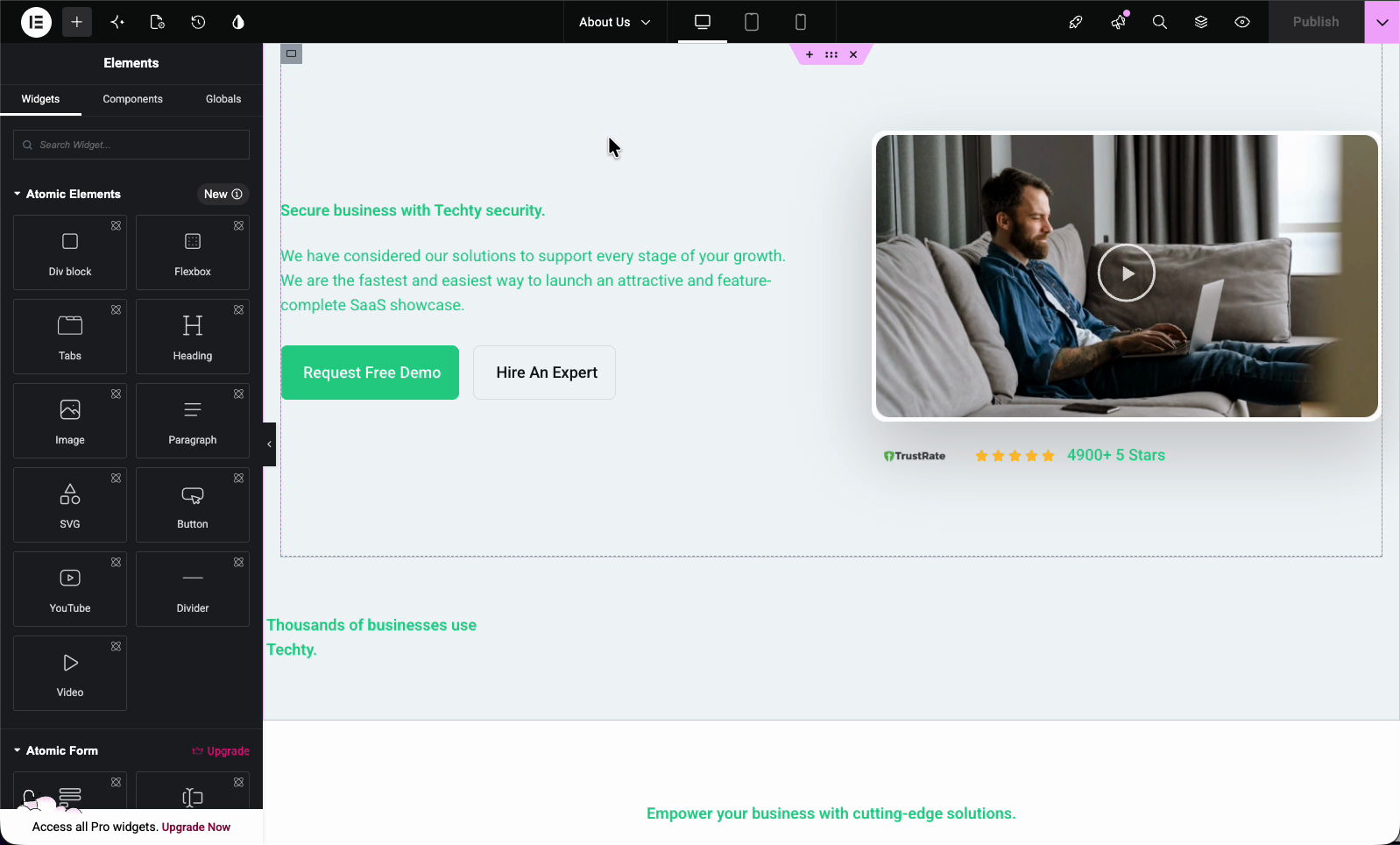Select the Button widget
The width and height of the screenshot is (1400, 845).
click(x=193, y=505)
